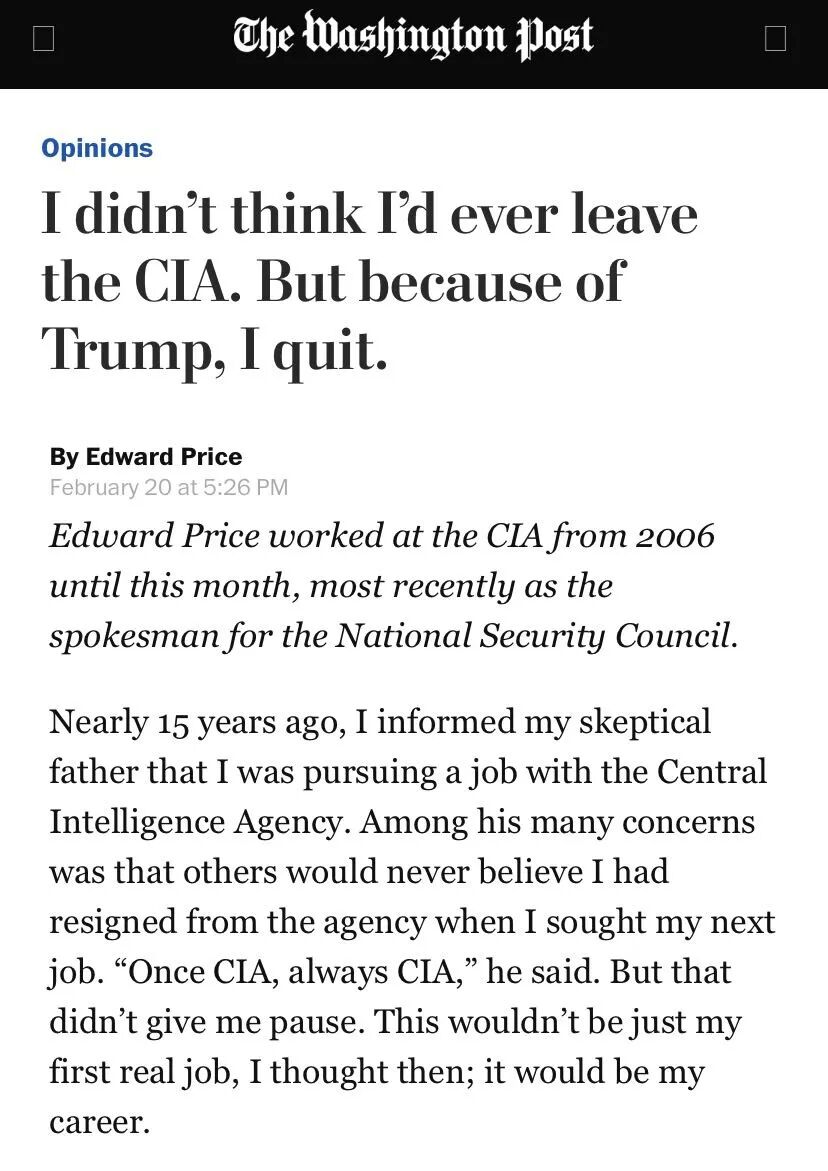This screenshot has width=828, height=1171.
Task: Click the February 20 at 5:26 PM timestamp
Action: [169, 487]
